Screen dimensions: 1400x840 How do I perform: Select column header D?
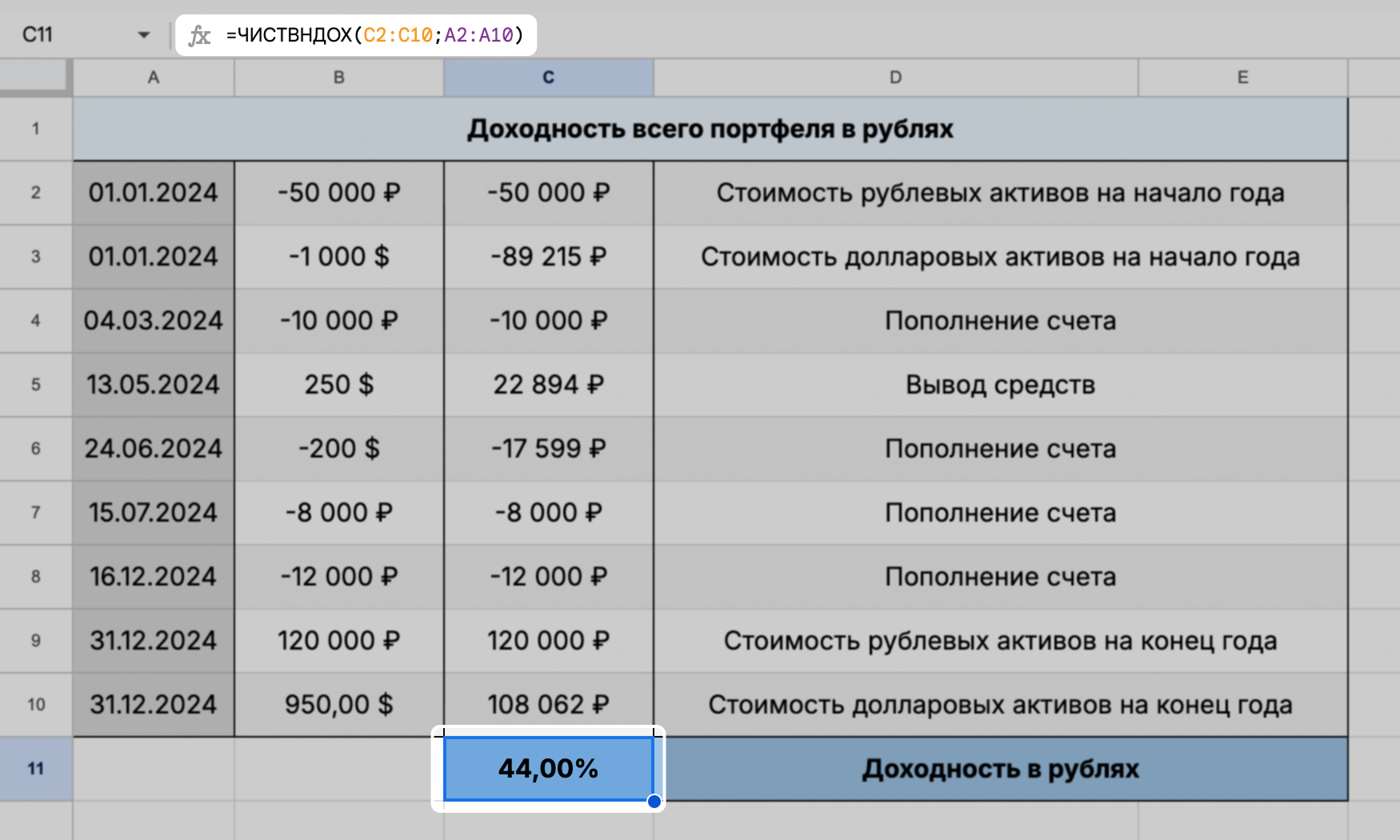[x=895, y=78]
